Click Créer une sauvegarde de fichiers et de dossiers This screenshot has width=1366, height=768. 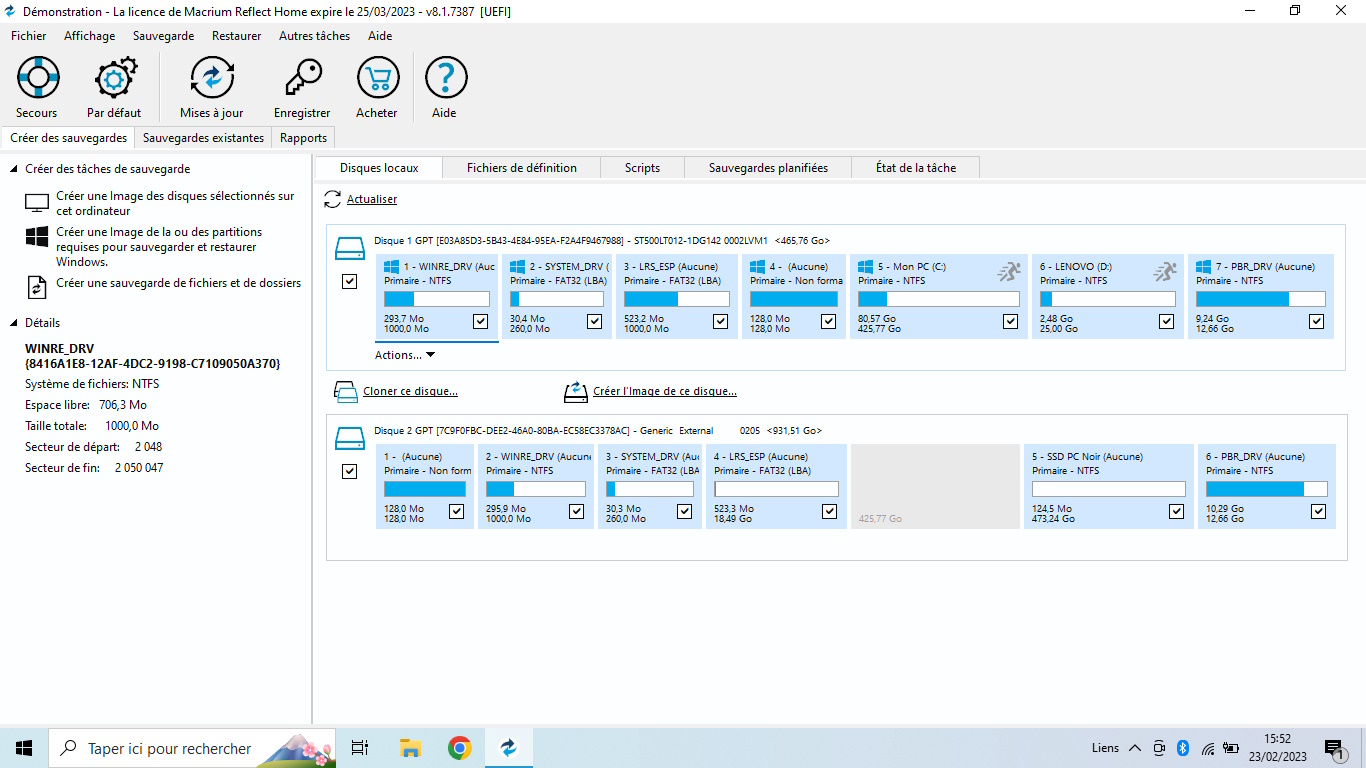(x=178, y=283)
